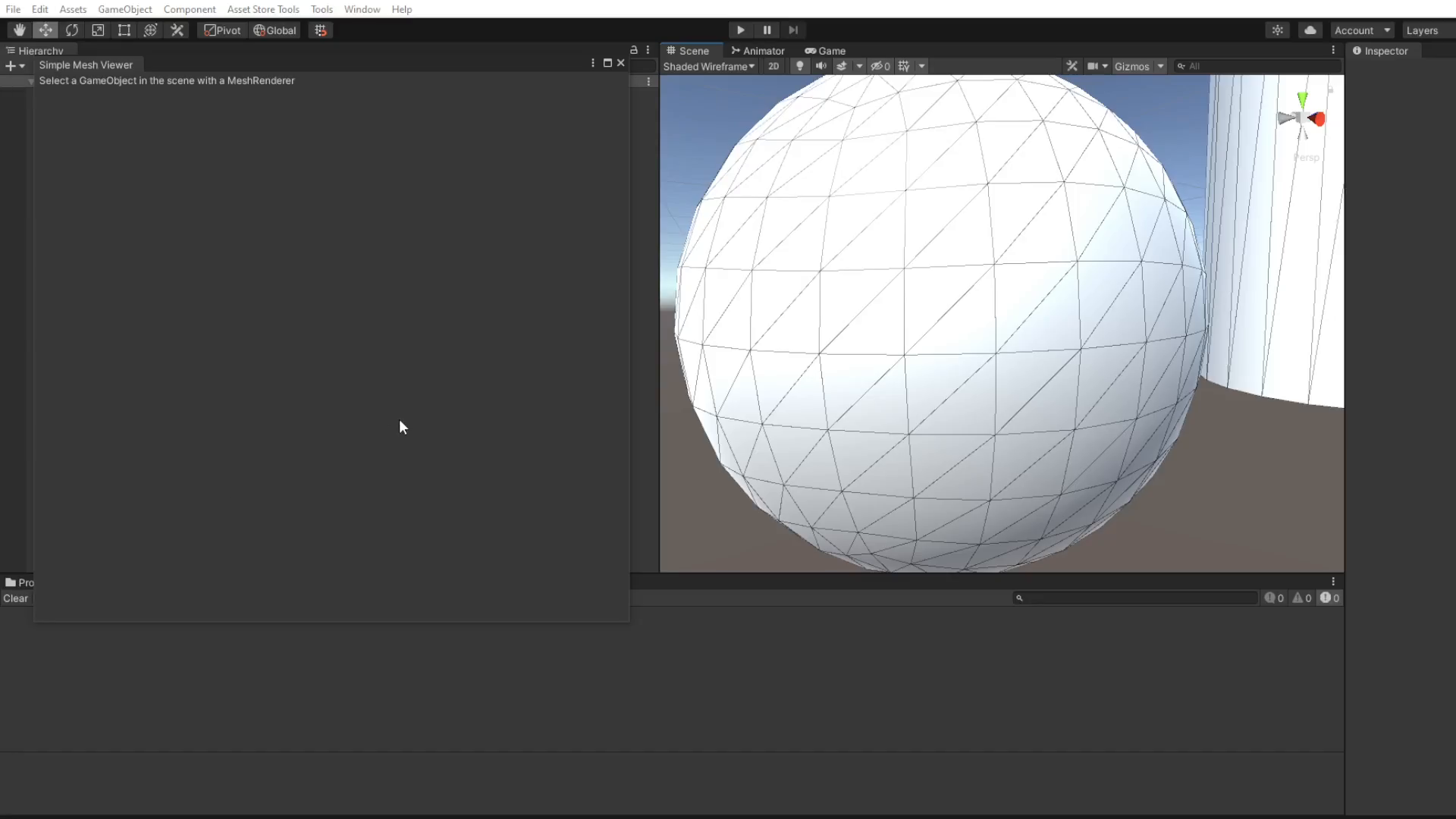Image resolution: width=1456 pixels, height=819 pixels.
Task: Open the cloud services icon
Action: point(1310,30)
